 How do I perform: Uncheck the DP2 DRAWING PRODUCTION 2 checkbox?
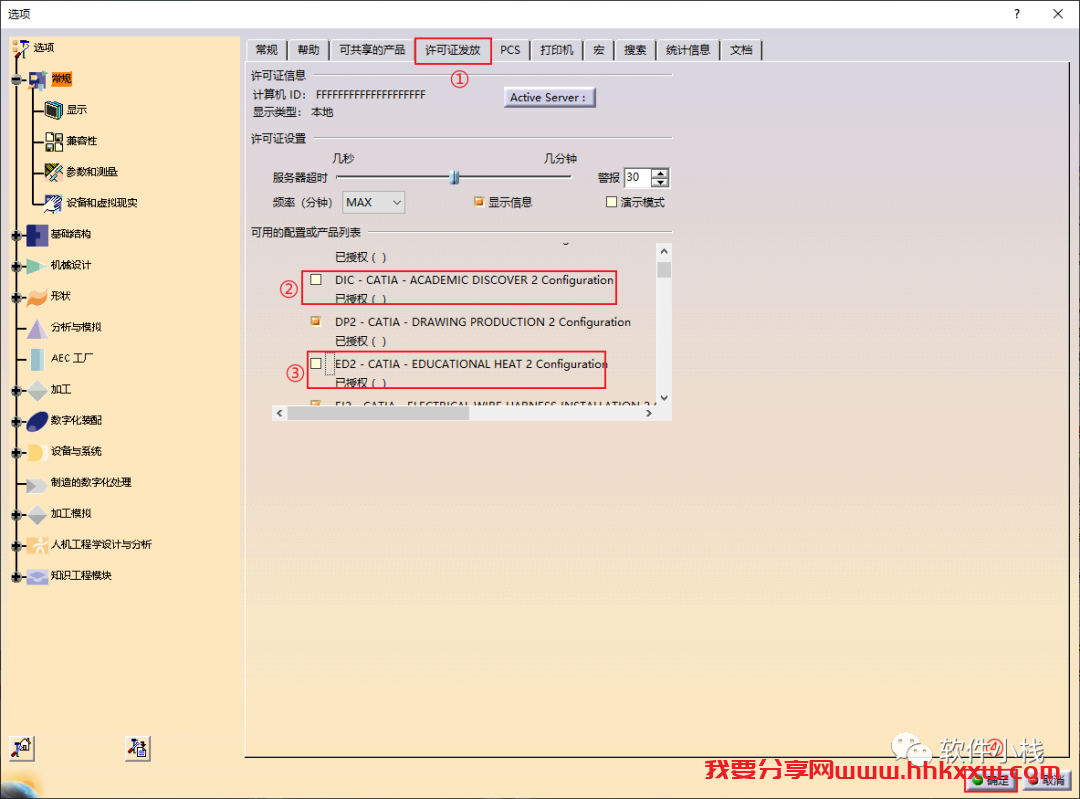pyautogui.click(x=316, y=321)
